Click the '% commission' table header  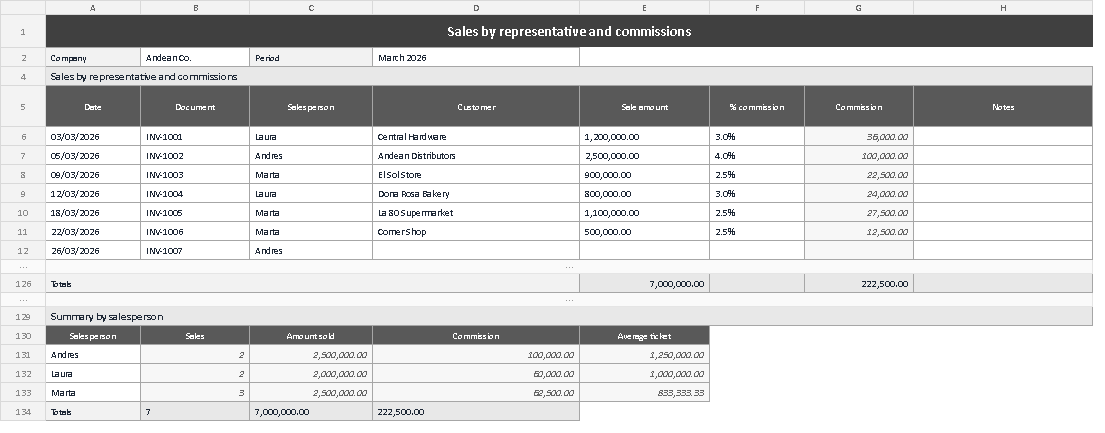[x=757, y=106]
